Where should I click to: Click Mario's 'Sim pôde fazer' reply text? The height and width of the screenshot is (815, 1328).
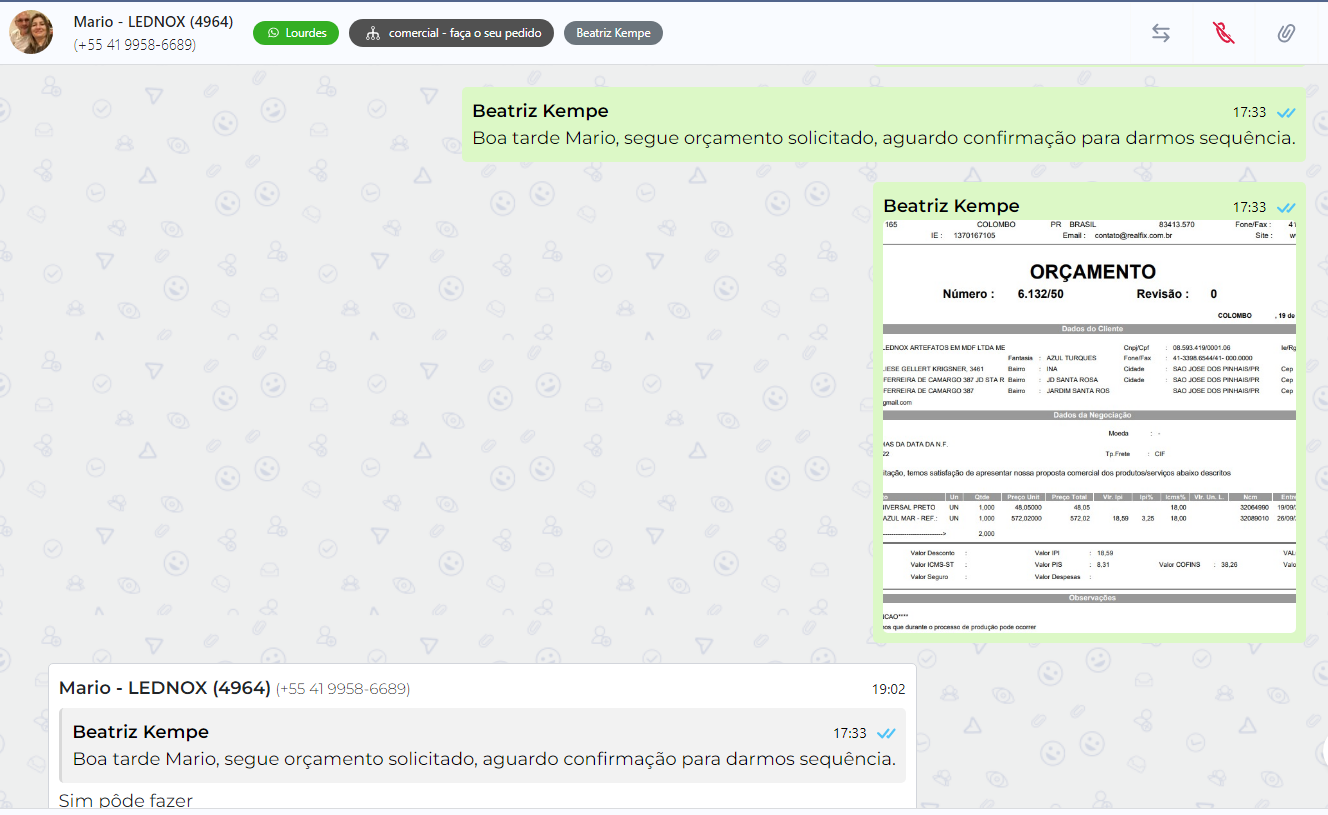(x=126, y=800)
